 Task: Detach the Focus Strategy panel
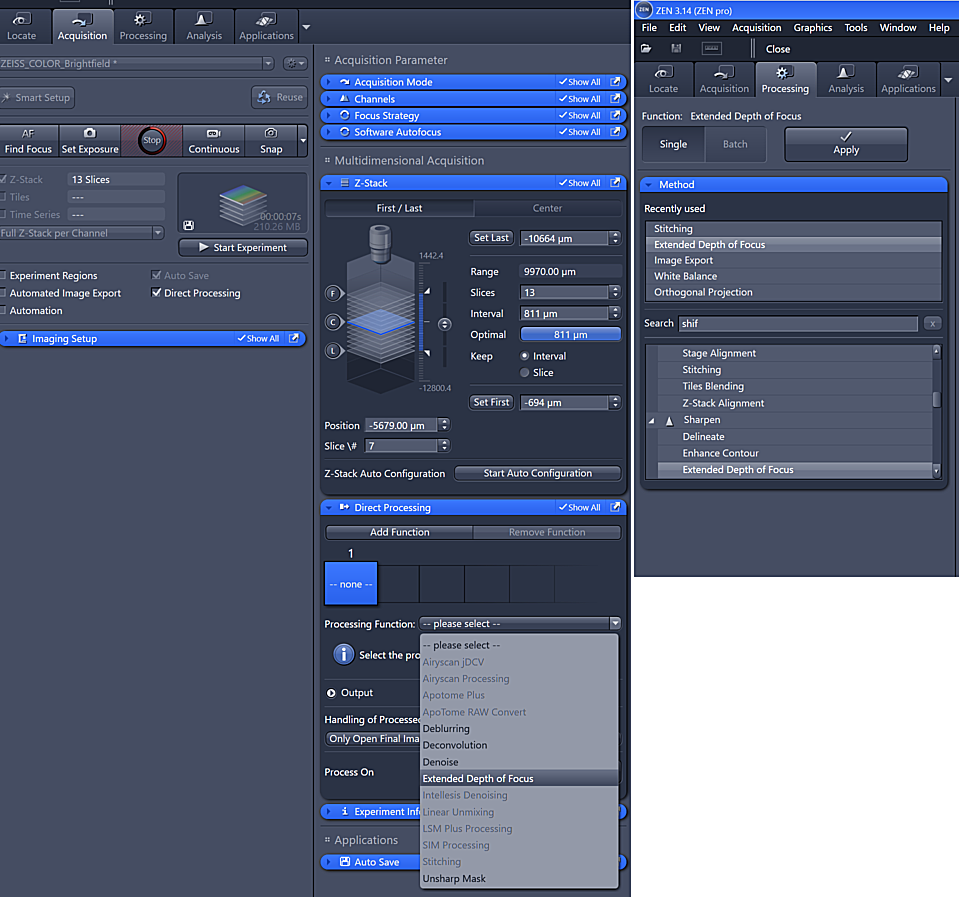[615, 115]
